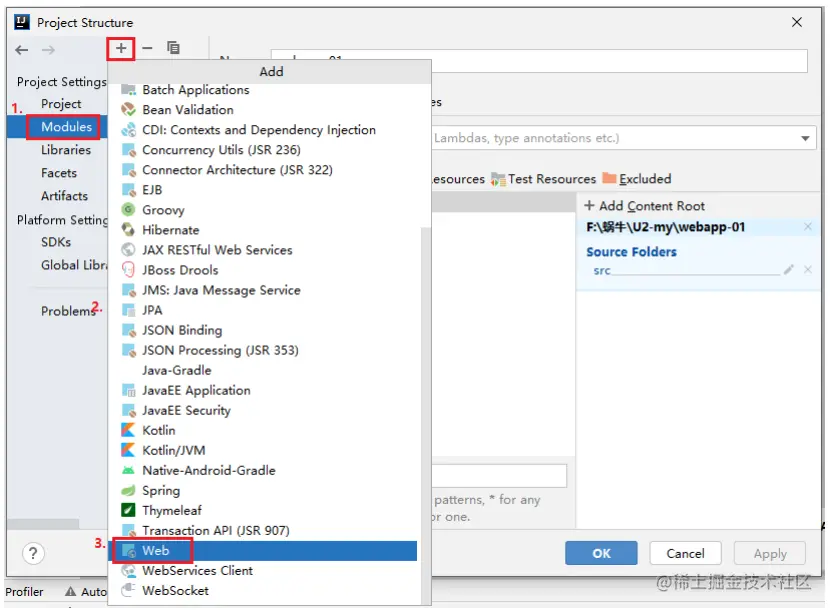Image resolution: width=830 pixels, height=610 pixels.
Task: Click the Add popup vertical scrollbar
Action: [x=425, y=416]
